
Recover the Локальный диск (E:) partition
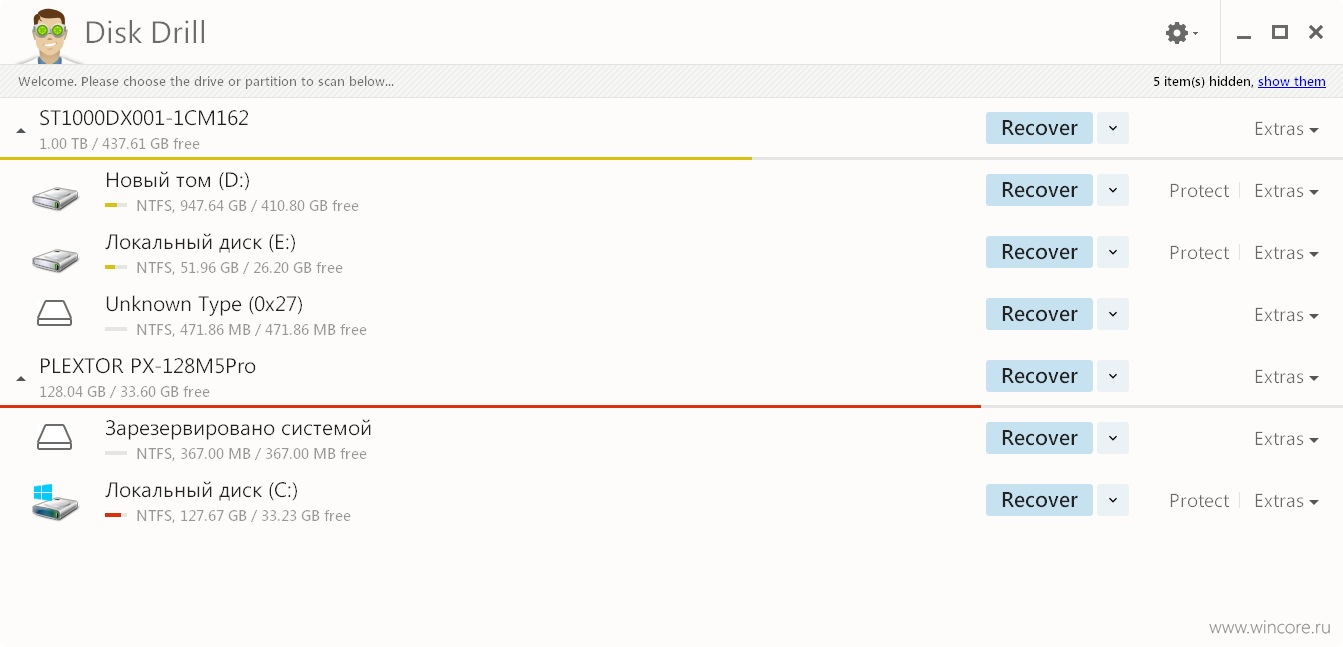pyautogui.click(x=1039, y=252)
